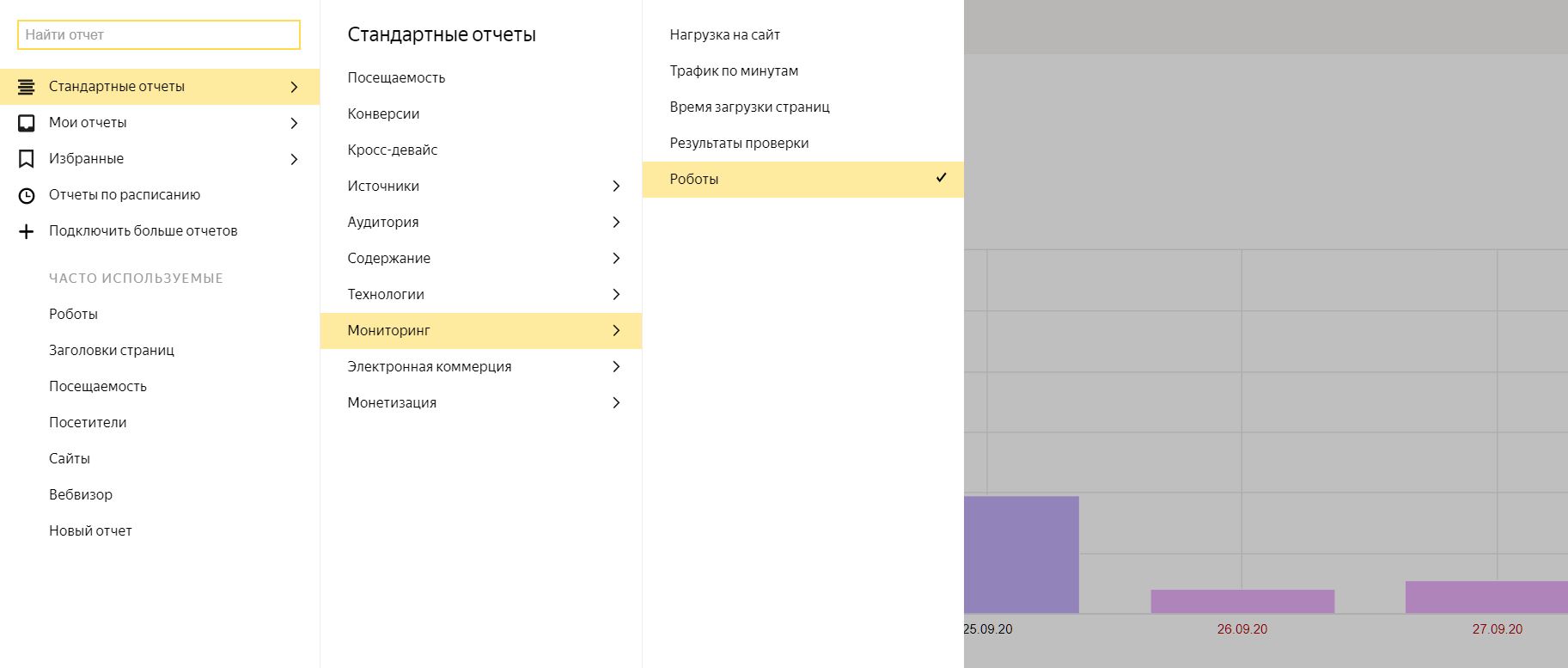1568x668 pixels.
Task: Open the Посещаемость standard report
Action: tap(396, 77)
